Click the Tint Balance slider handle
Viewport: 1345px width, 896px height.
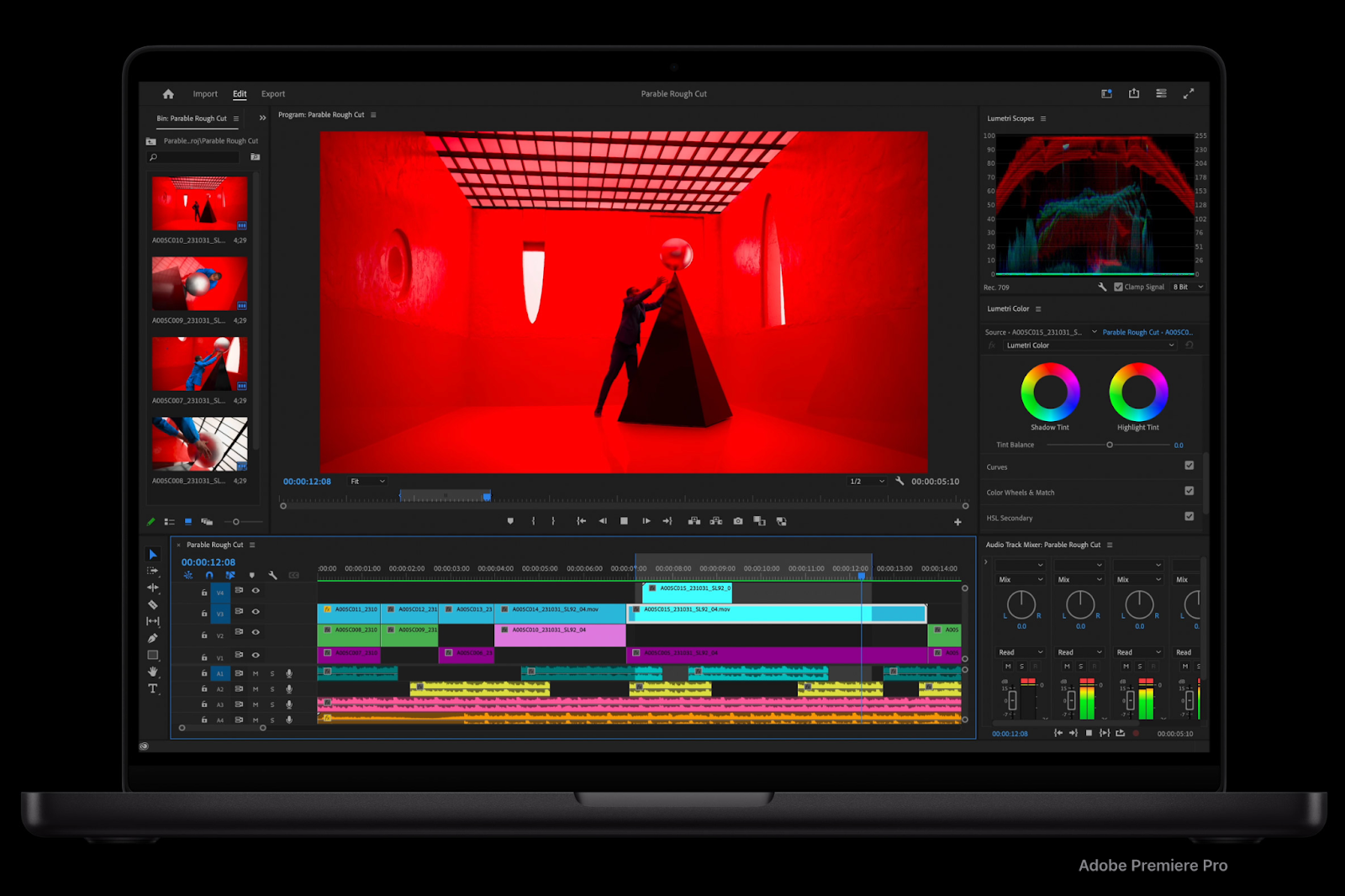pos(1110,445)
